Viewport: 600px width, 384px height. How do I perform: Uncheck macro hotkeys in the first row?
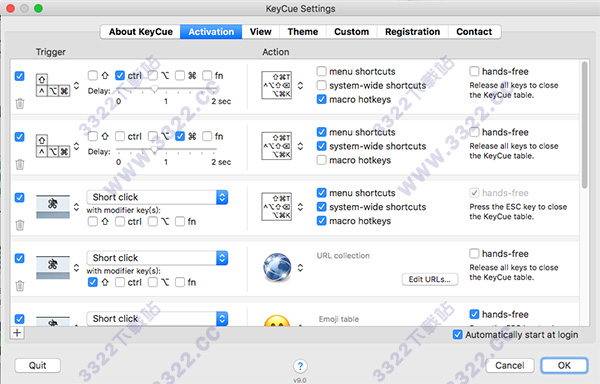coord(322,99)
